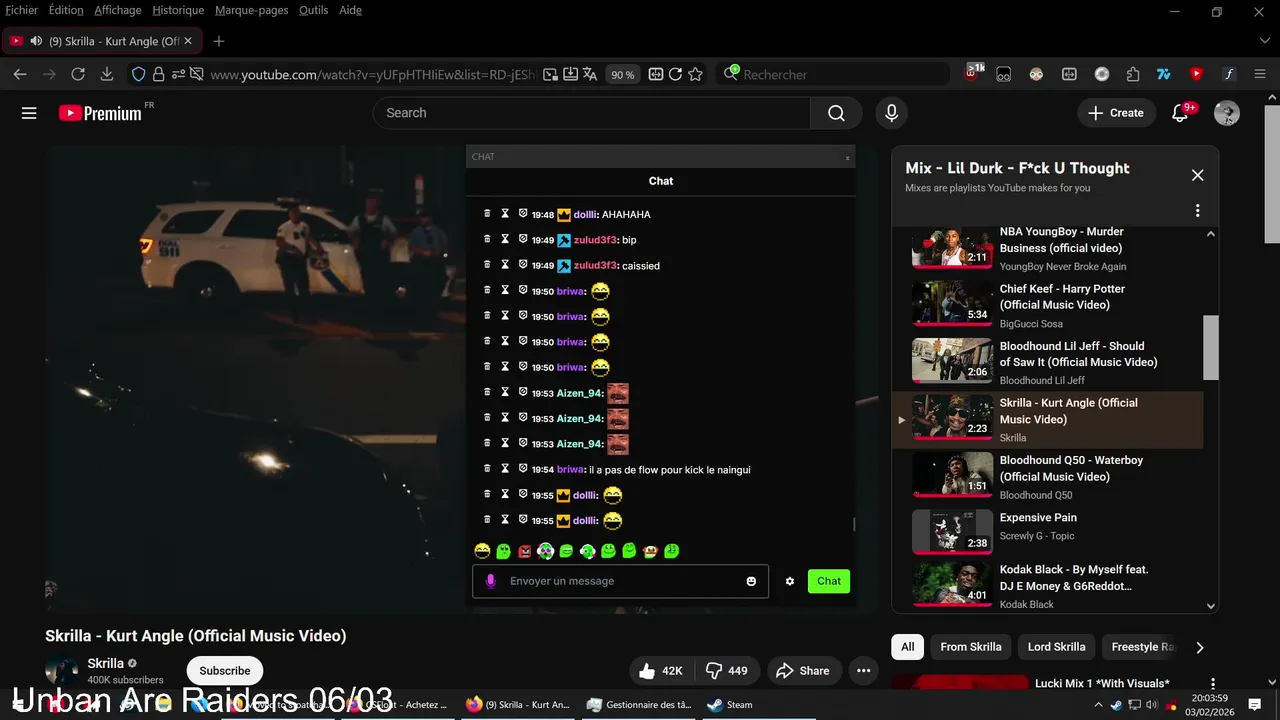Bookmark the page with the star icon
This screenshot has height=720, width=1280.
point(695,74)
